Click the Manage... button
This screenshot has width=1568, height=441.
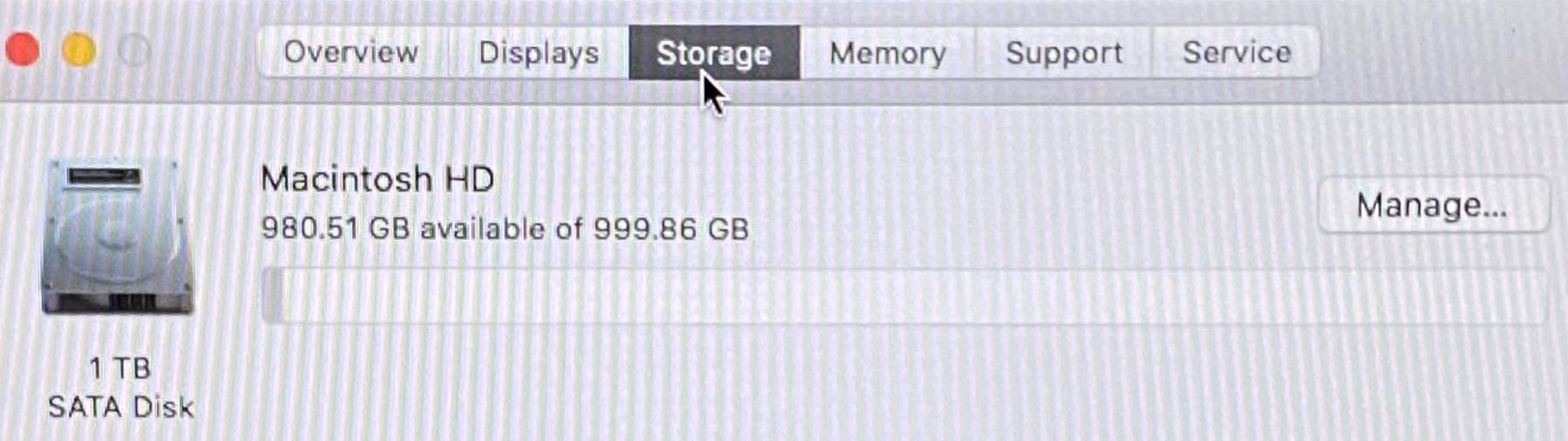(x=1432, y=205)
